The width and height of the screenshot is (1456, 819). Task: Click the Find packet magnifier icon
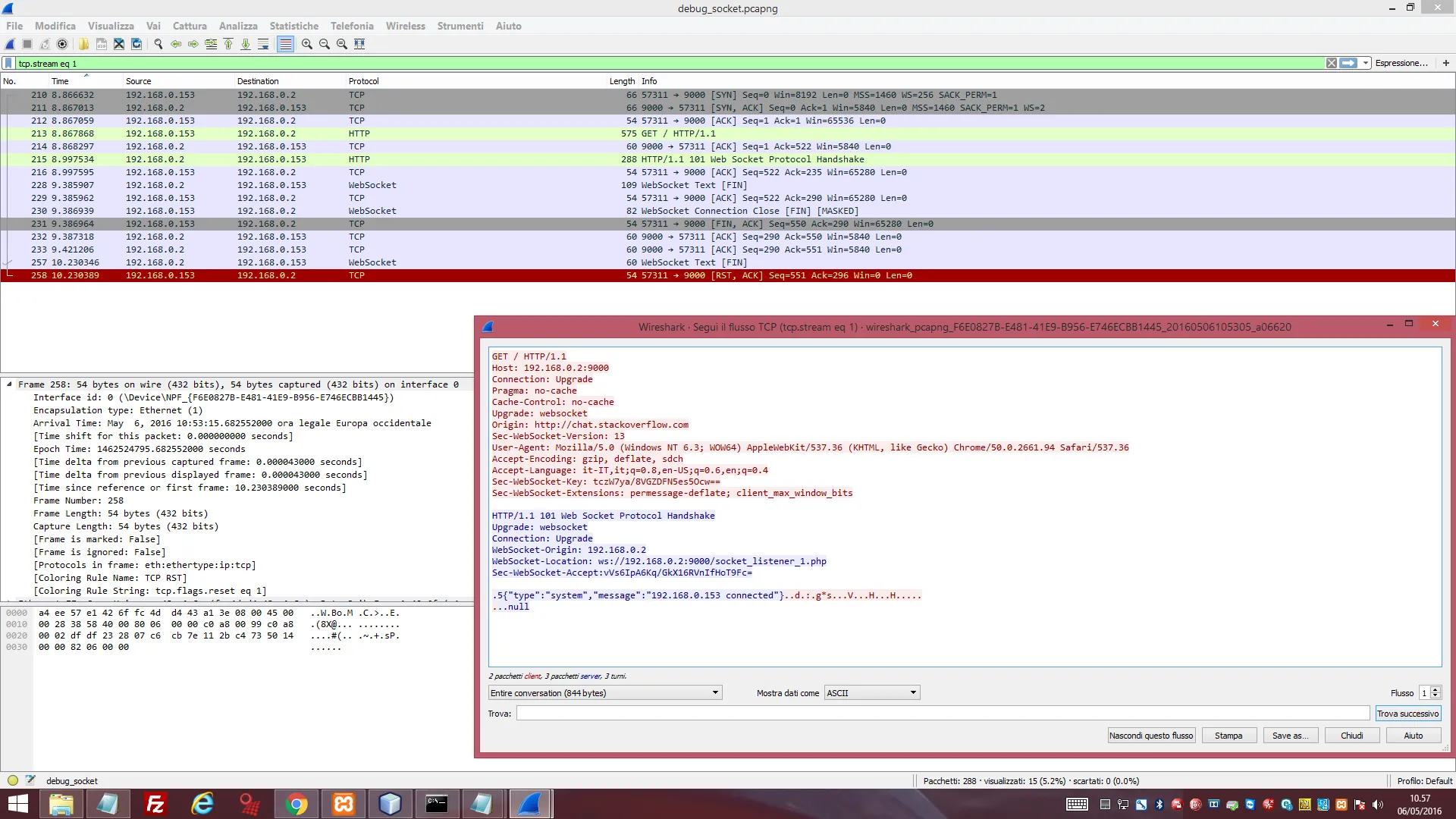[158, 44]
